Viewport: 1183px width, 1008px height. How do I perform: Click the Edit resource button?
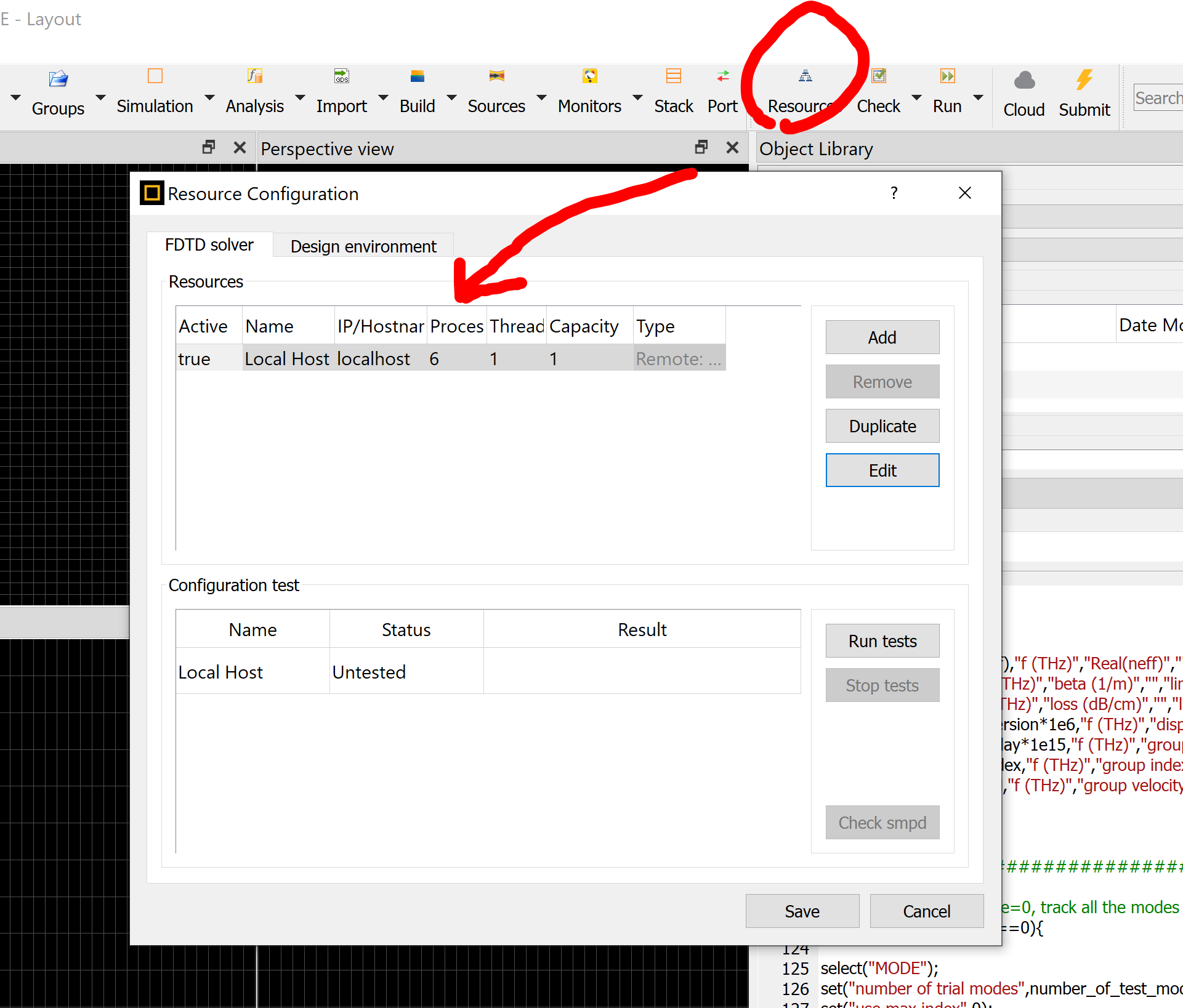click(882, 470)
